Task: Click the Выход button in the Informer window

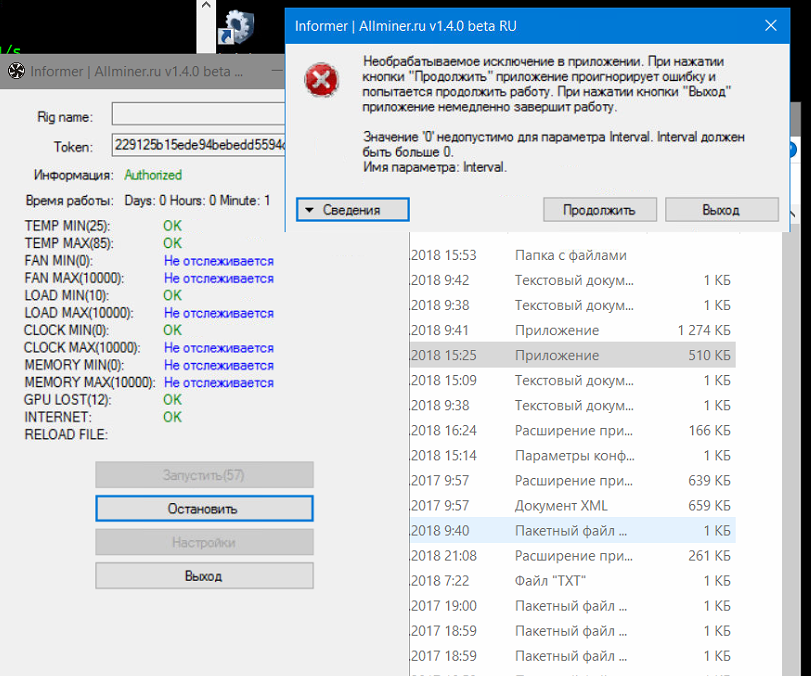Action: 204,576
